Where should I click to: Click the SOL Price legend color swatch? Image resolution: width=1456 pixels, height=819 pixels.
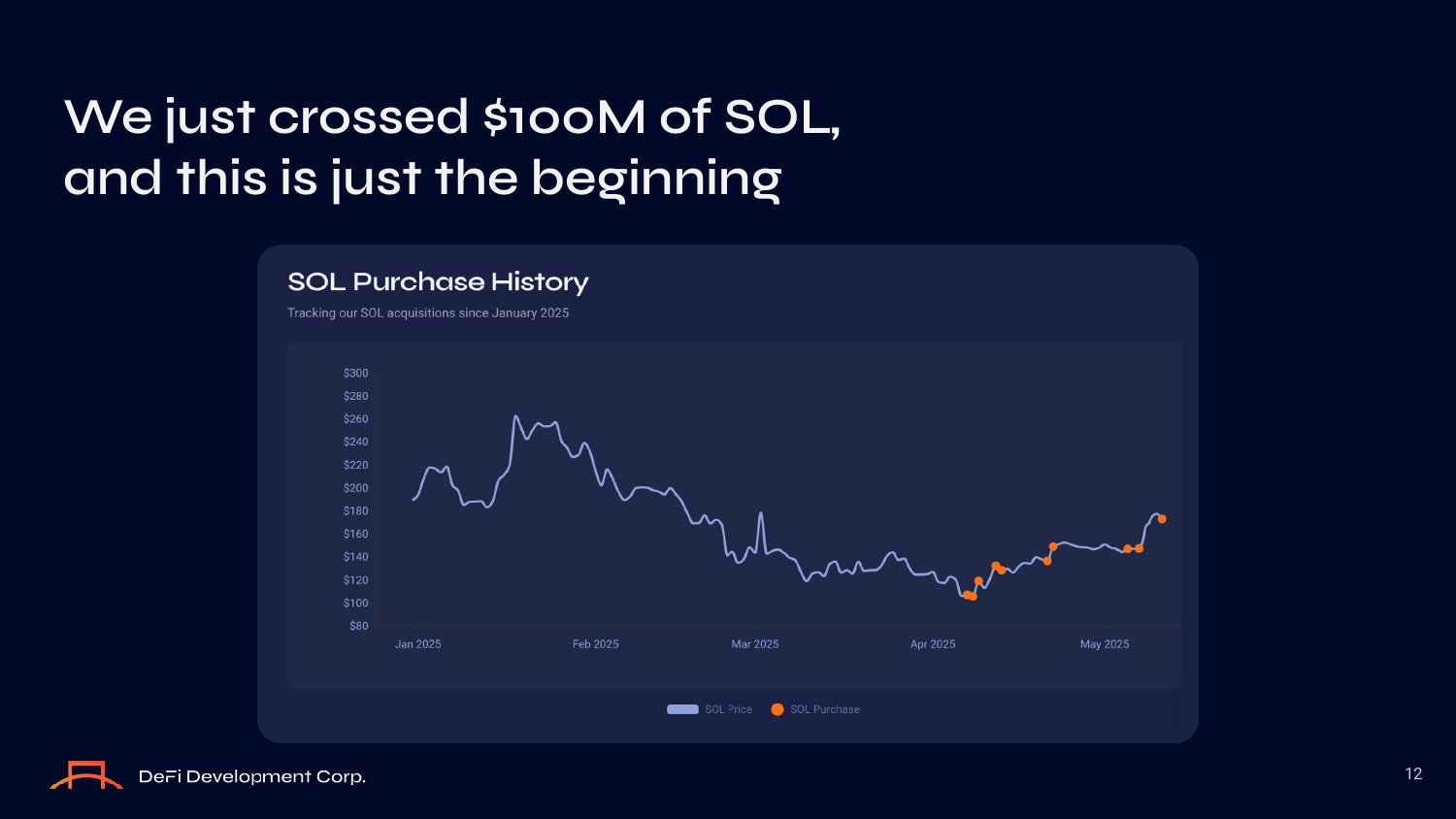coord(682,709)
